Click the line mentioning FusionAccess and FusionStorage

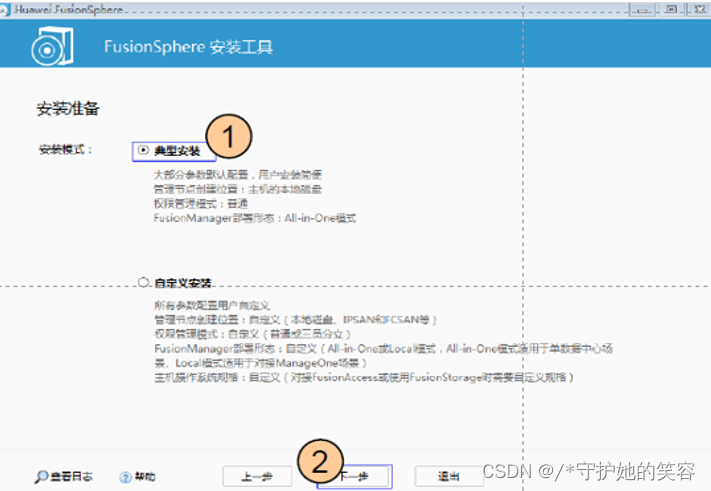pyautogui.click(x=364, y=377)
